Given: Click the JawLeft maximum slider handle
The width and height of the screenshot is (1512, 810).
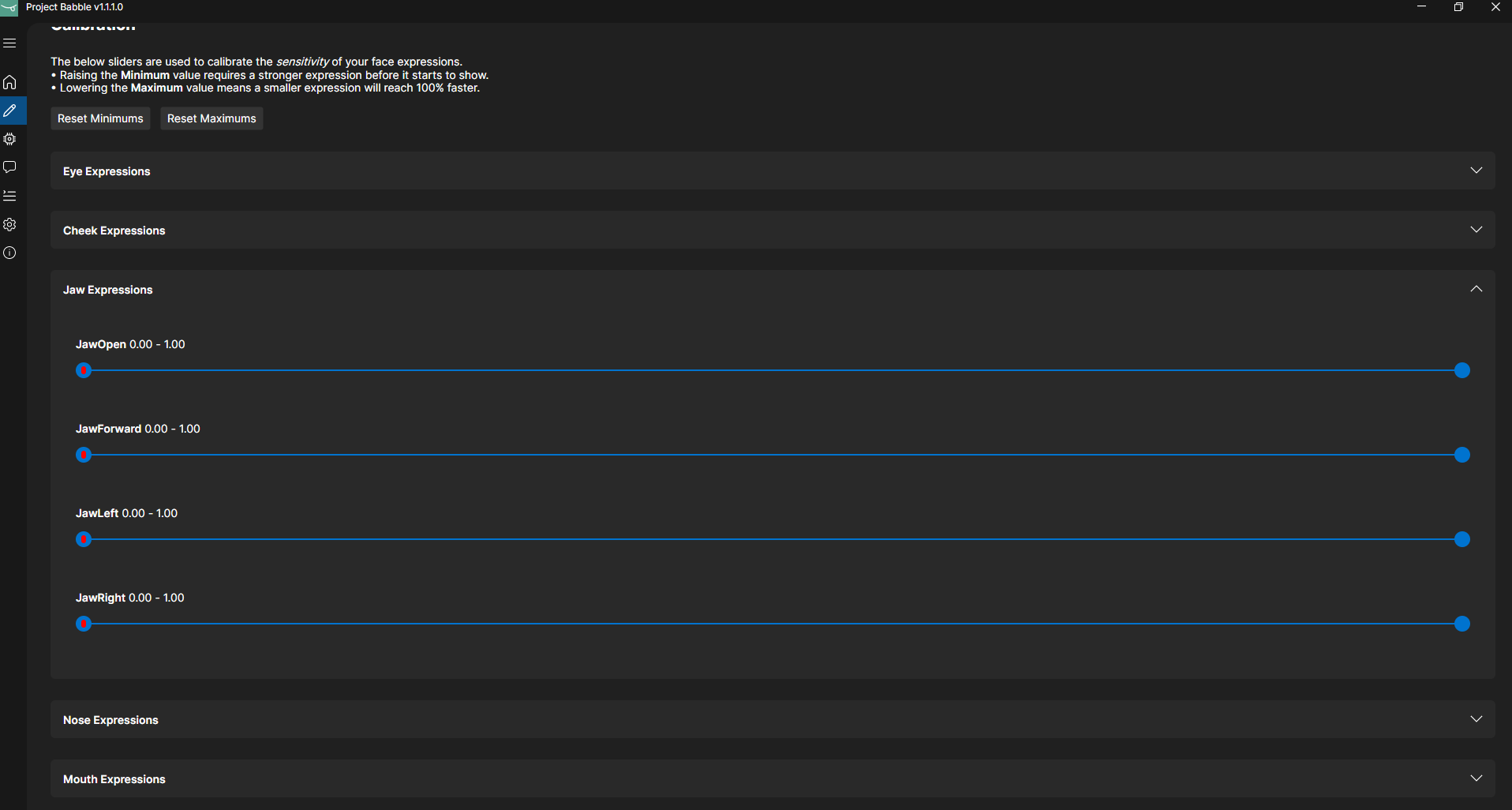Looking at the screenshot, I should tap(1461, 539).
